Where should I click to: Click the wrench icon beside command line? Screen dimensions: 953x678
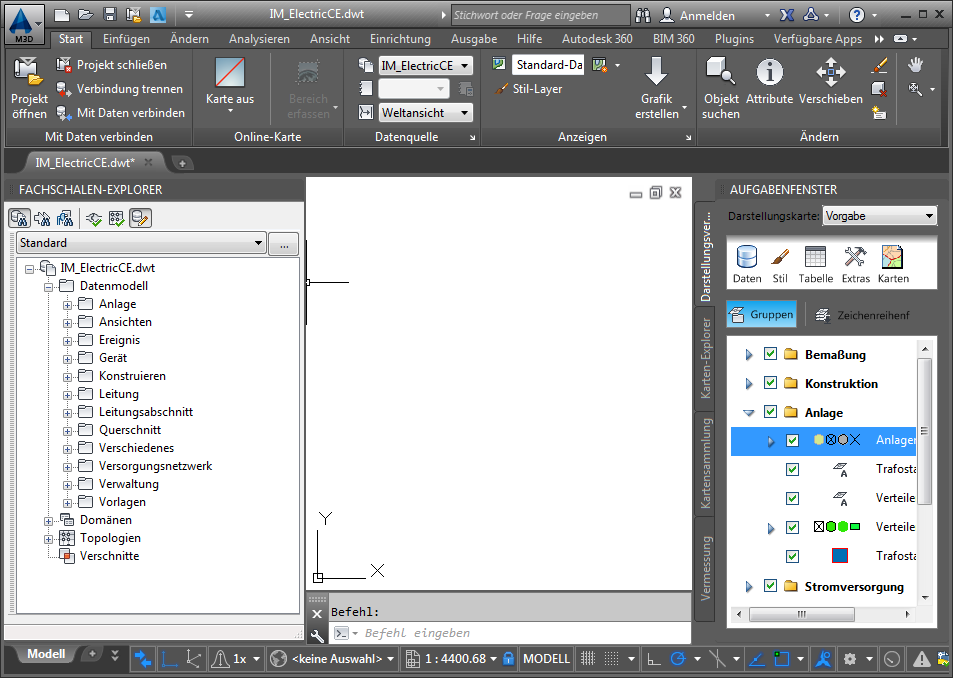tap(317, 635)
